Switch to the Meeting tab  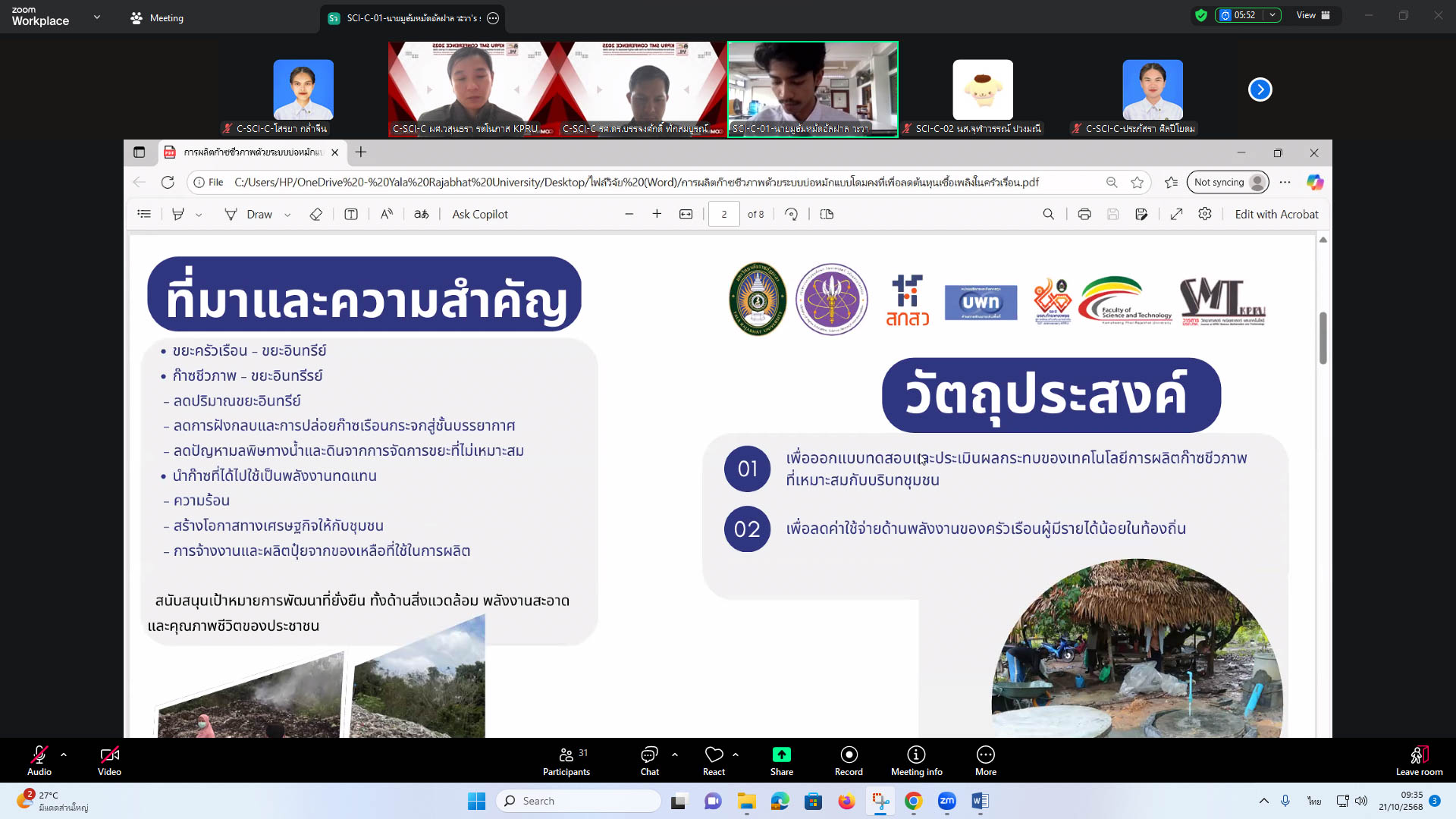(x=157, y=17)
